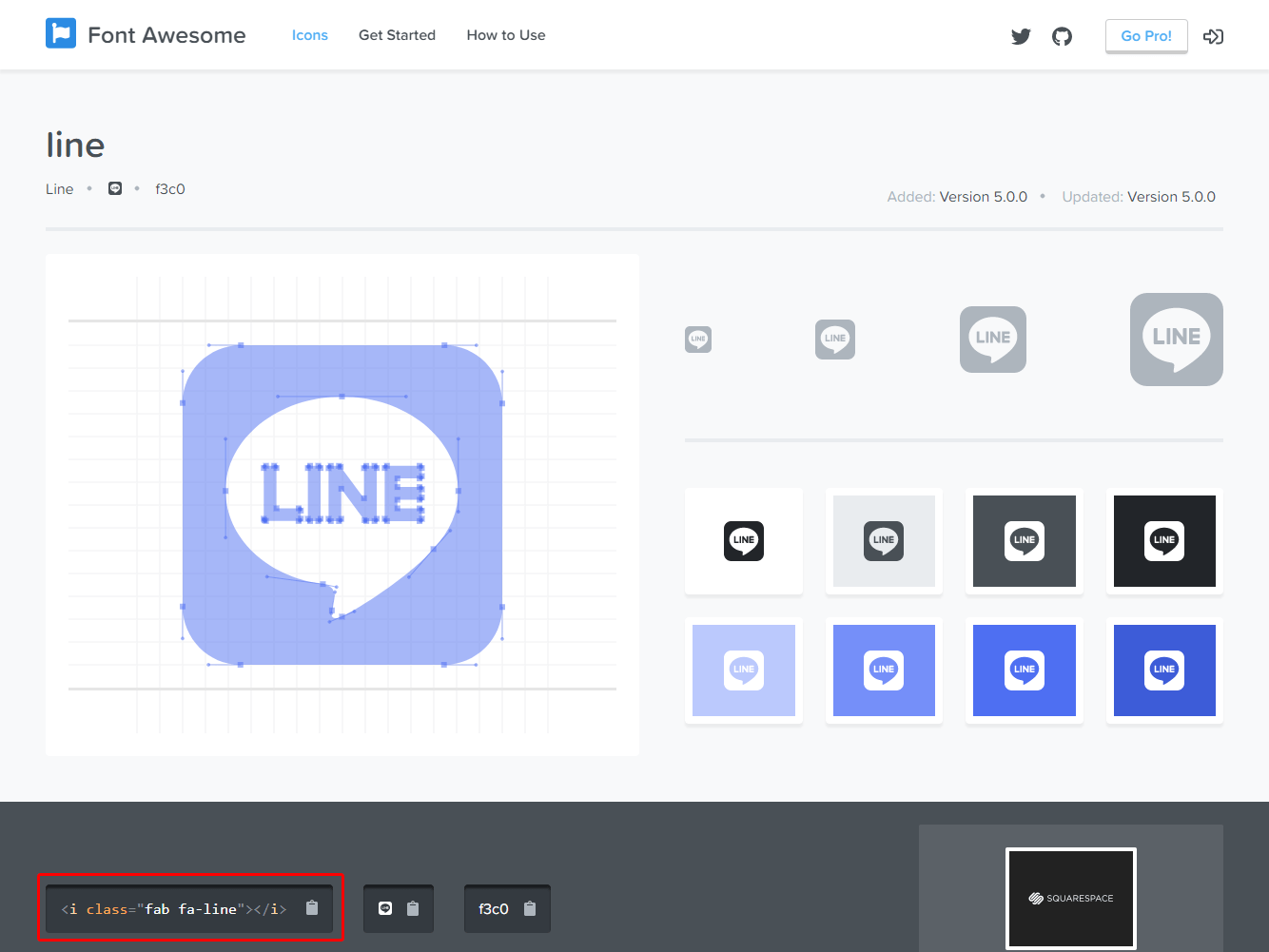Choose the pale lavender background Line swatch
1269x952 pixels.
(x=744, y=670)
